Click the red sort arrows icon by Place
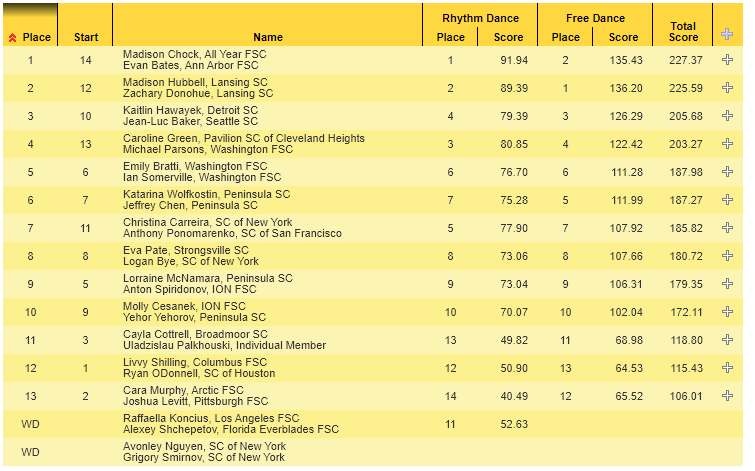755x471 pixels. (13, 38)
